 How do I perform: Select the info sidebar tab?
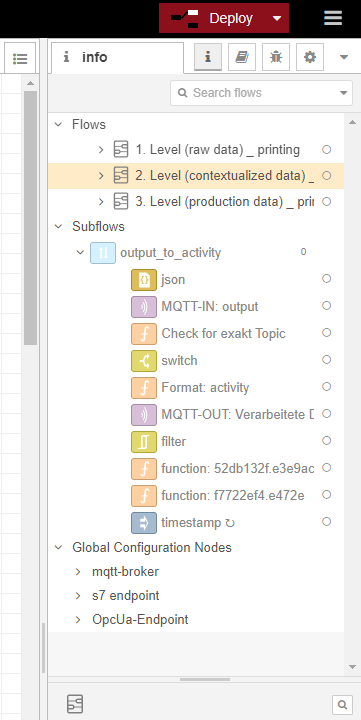pos(117,57)
